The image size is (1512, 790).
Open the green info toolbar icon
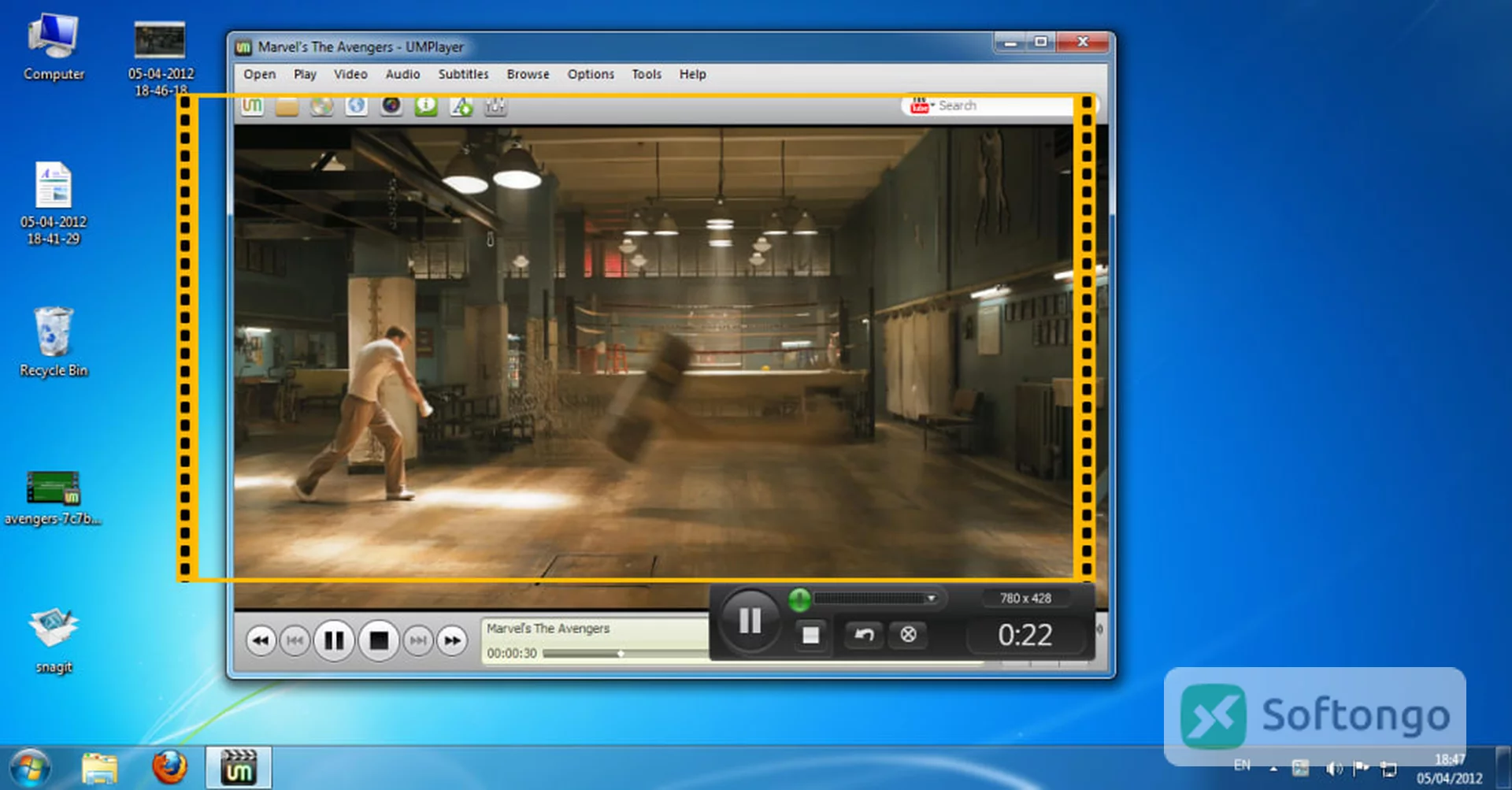tap(426, 106)
